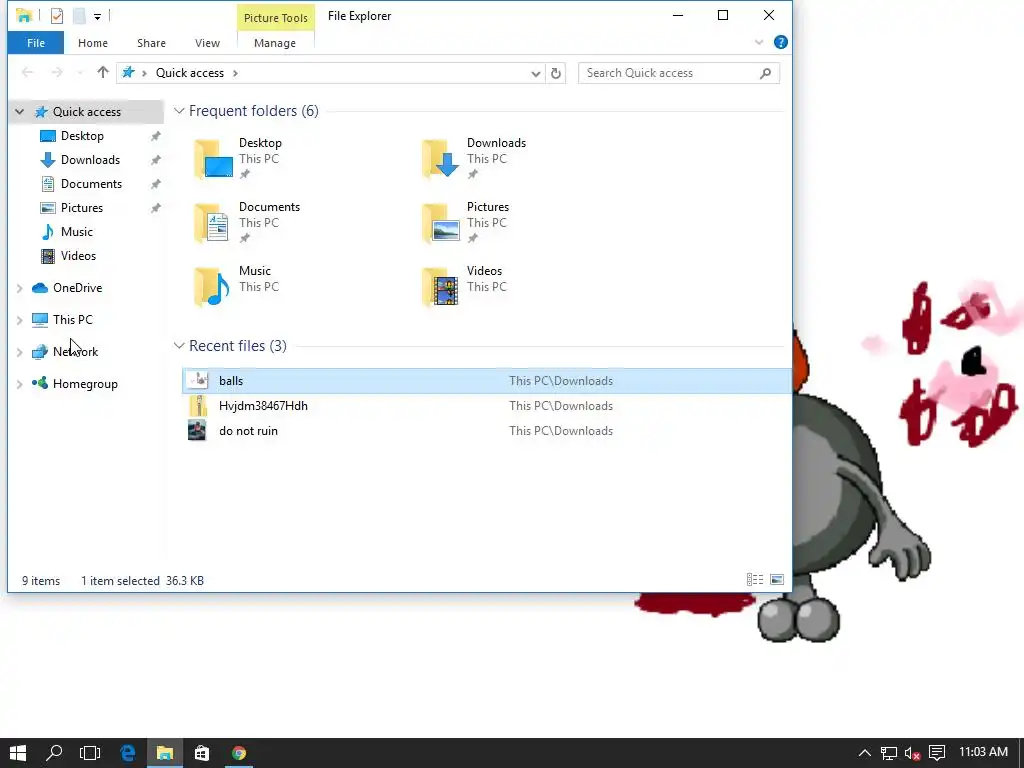Expand the This PC tree node
Image resolution: width=1024 pixels, height=768 pixels.
pos(20,320)
